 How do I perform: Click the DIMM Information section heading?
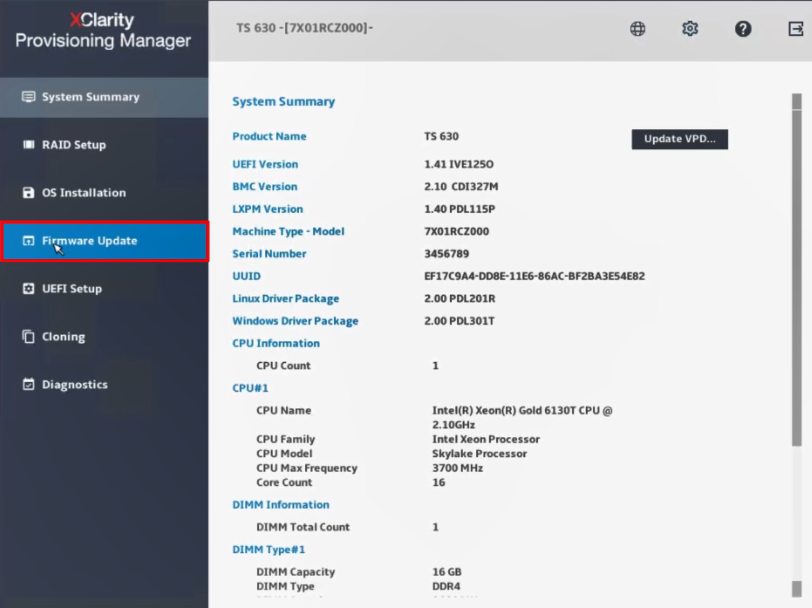pyautogui.click(x=280, y=505)
